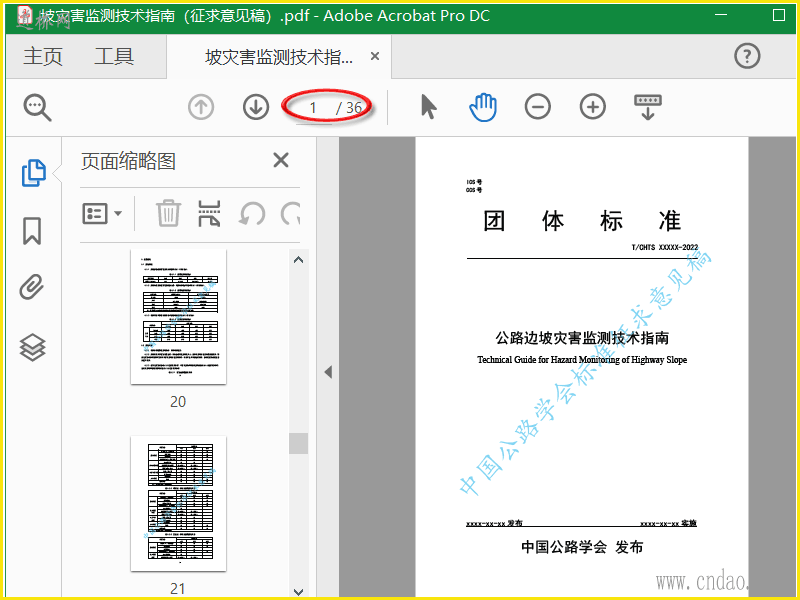Go to next page with down arrow
The image size is (800, 600).
coord(256,107)
